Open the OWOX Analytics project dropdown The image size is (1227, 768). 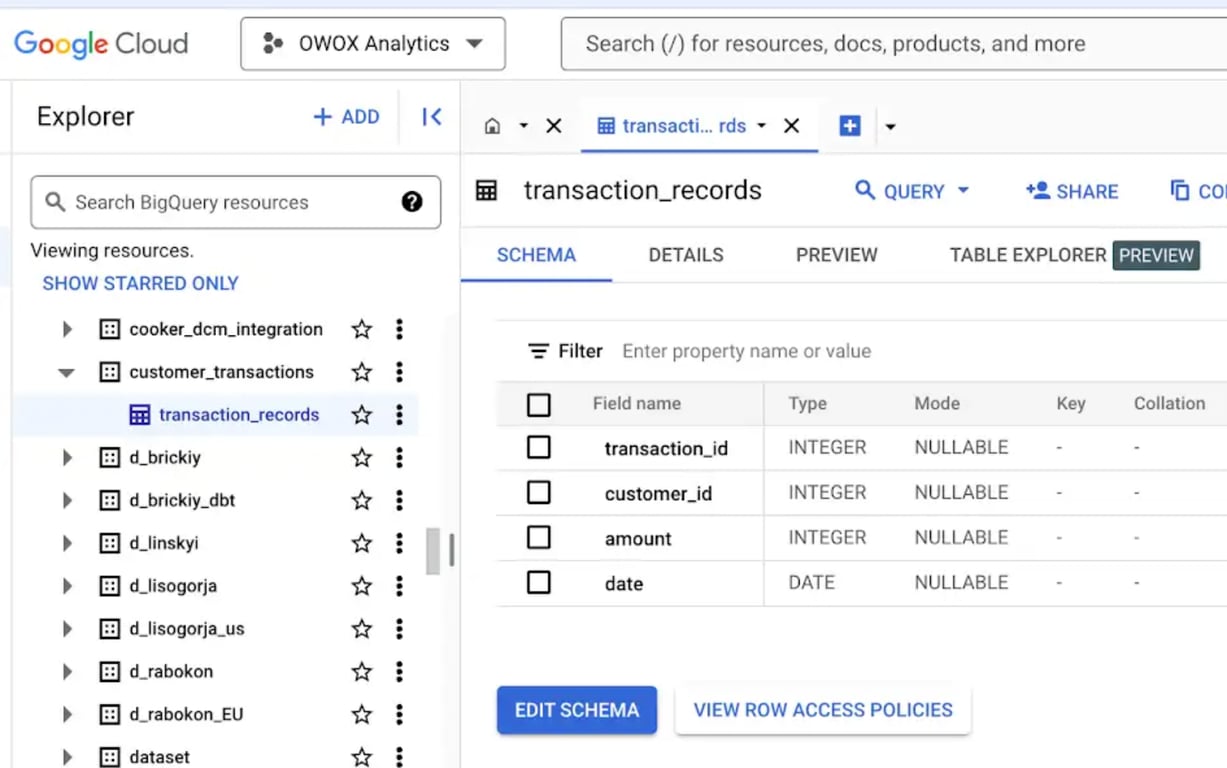373,44
